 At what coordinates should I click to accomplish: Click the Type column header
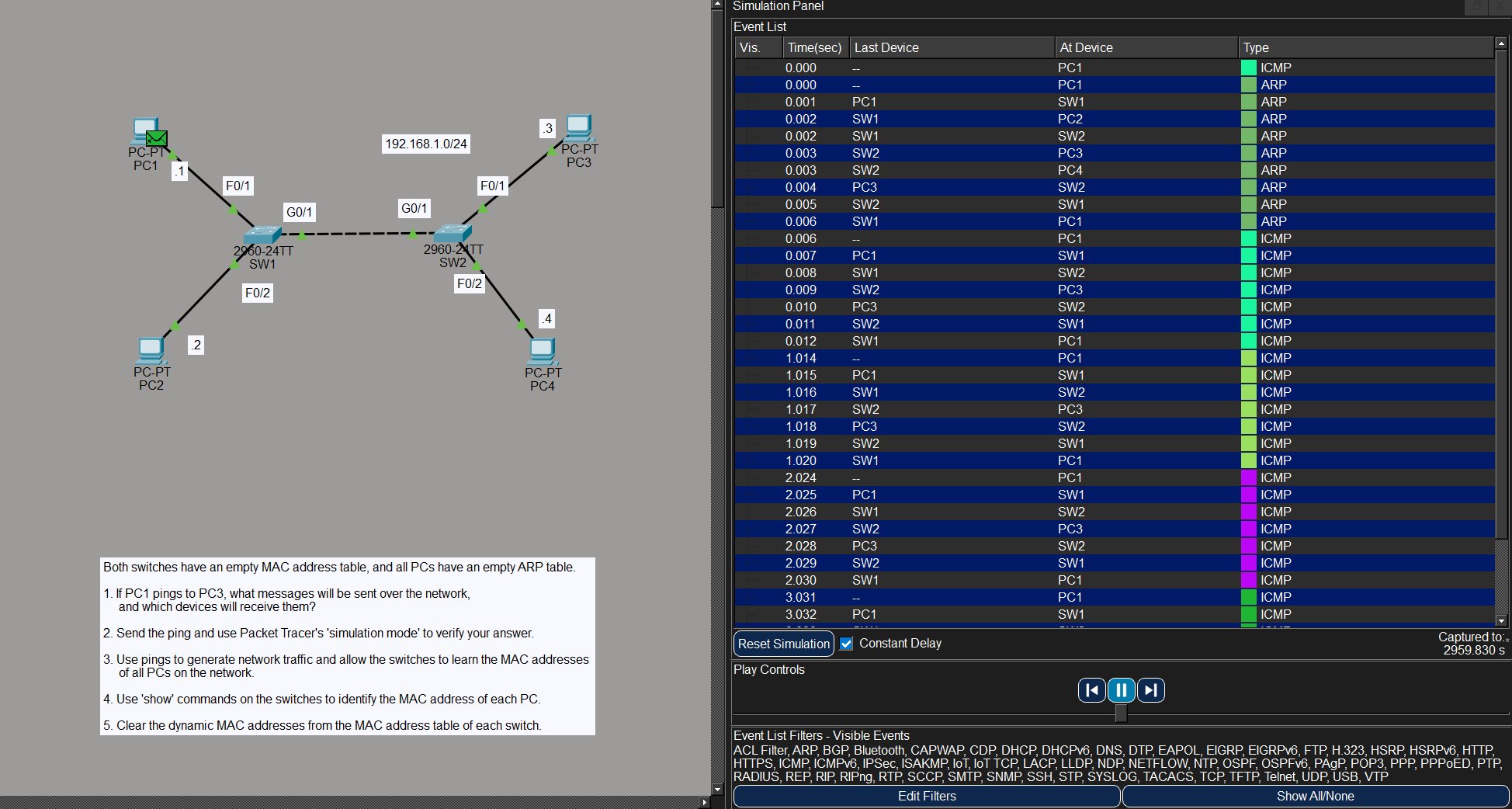1366,47
